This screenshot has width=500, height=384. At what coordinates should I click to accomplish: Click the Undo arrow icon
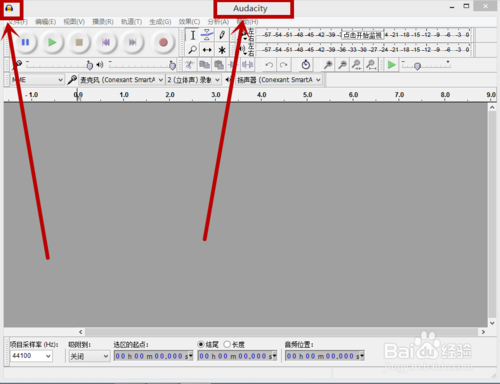(269, 65)
